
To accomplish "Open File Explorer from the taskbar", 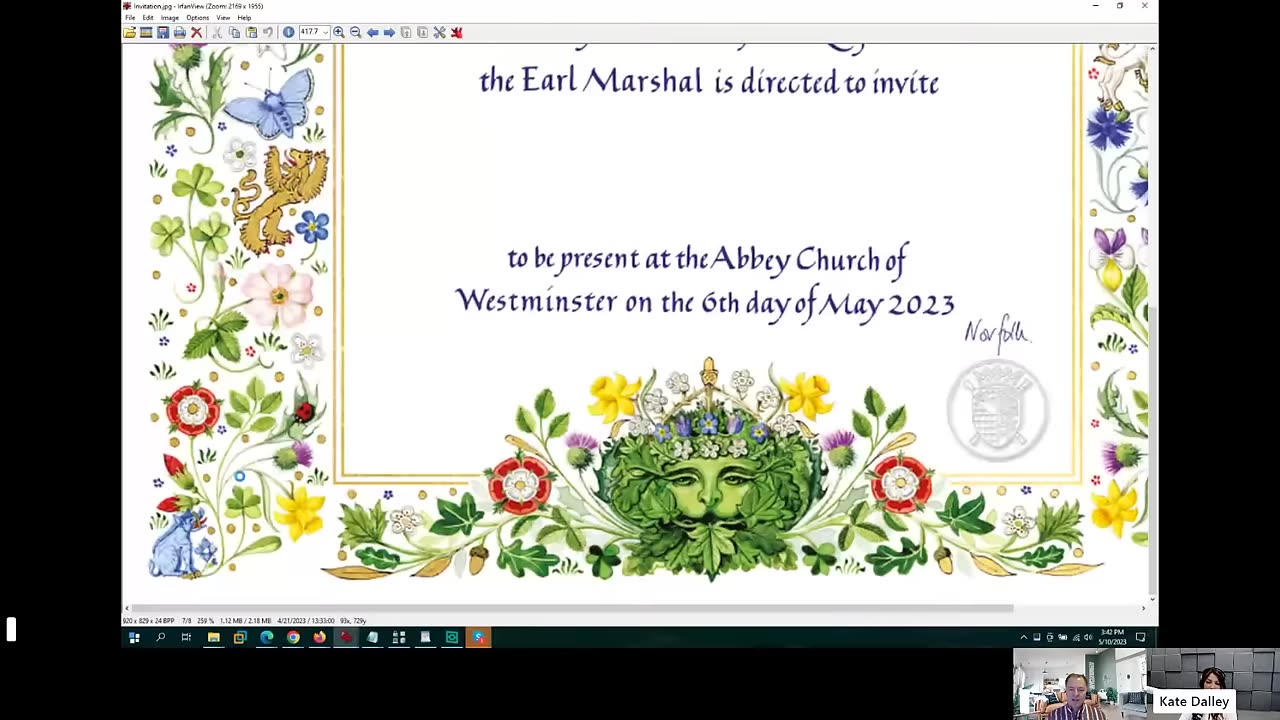I will tap(213, 637).
